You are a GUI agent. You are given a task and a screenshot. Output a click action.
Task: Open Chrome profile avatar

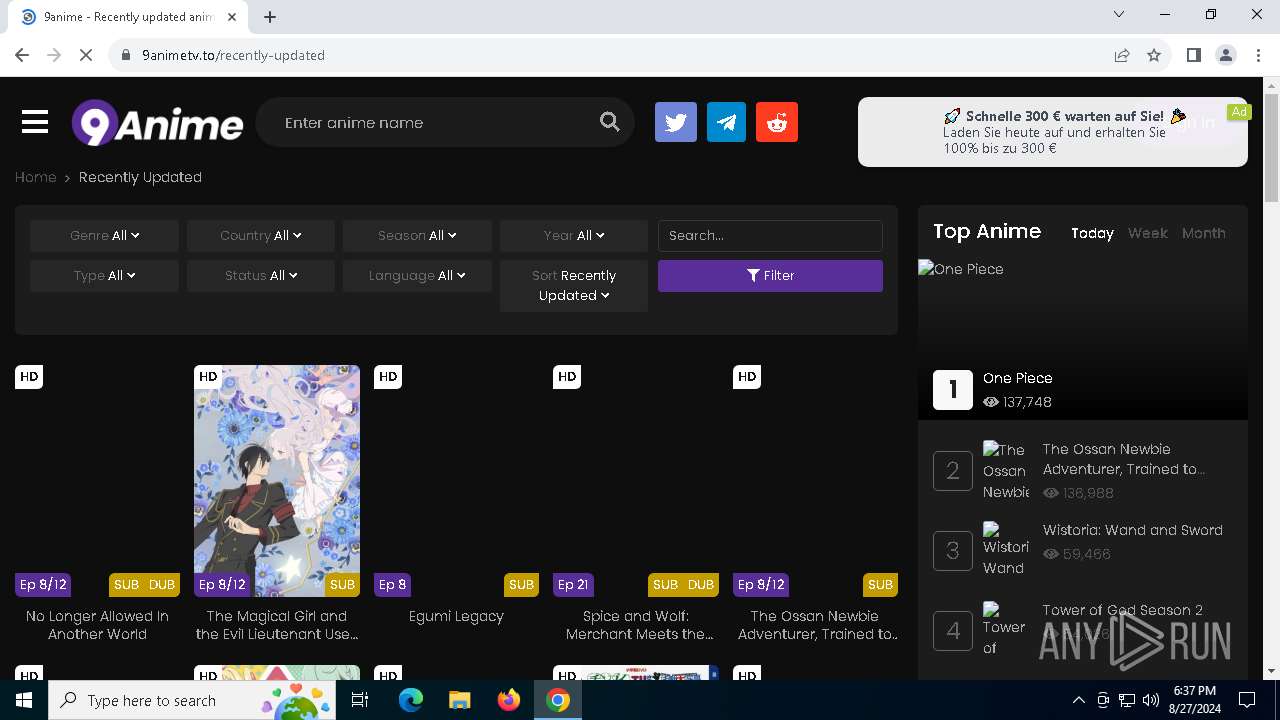[1226, 55]
